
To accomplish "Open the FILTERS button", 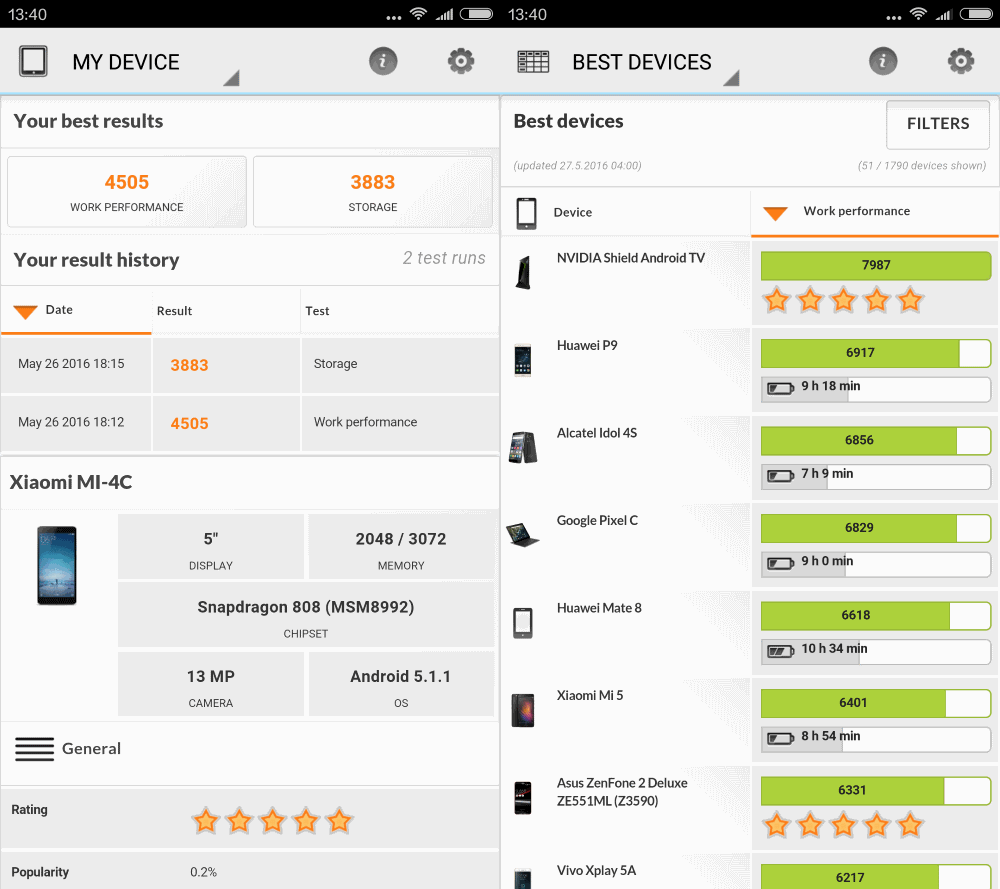I will click(938, 124).
